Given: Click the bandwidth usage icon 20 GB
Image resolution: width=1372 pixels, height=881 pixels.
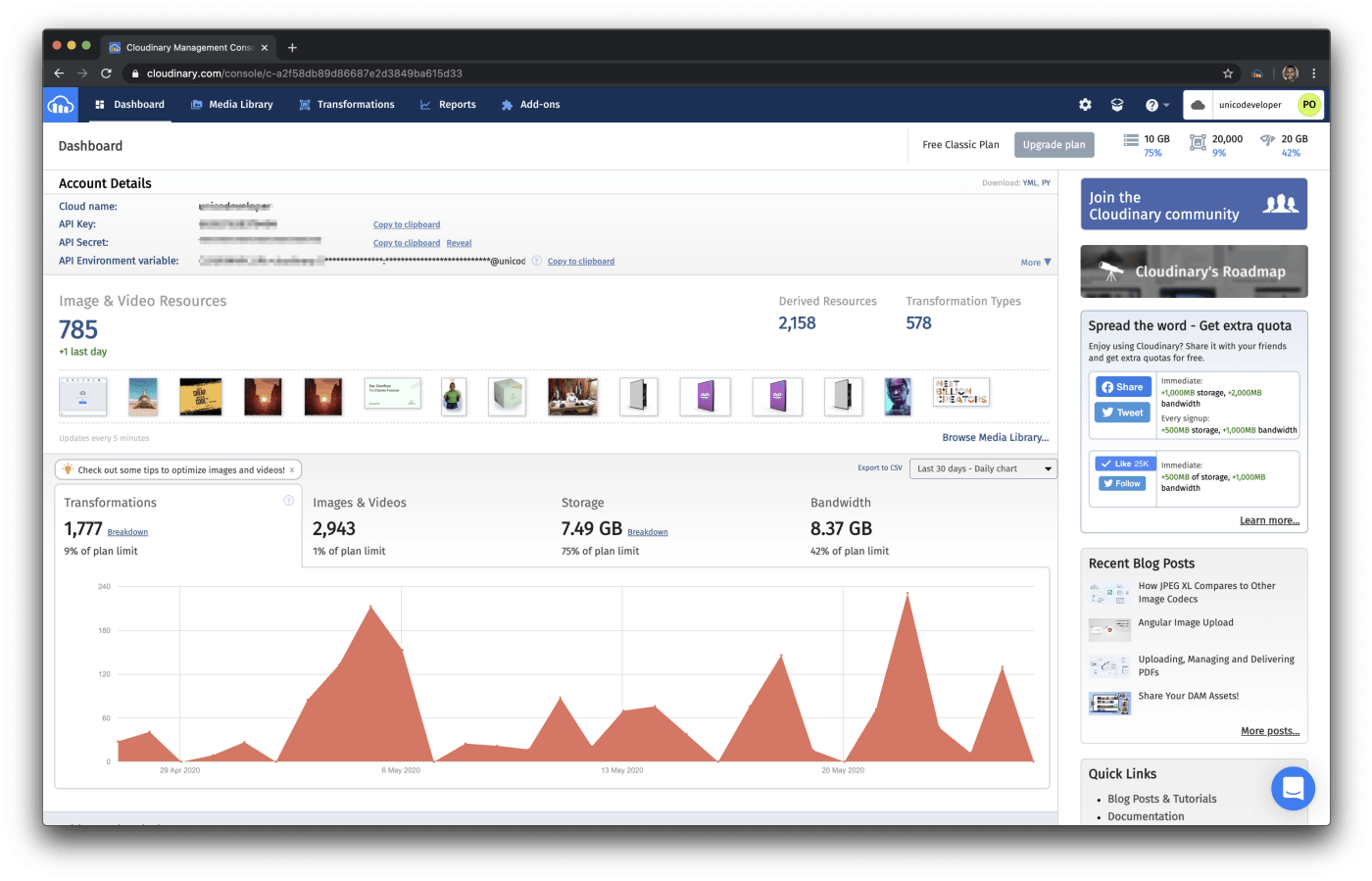Looking at the screenshot, I should 1267,141.
